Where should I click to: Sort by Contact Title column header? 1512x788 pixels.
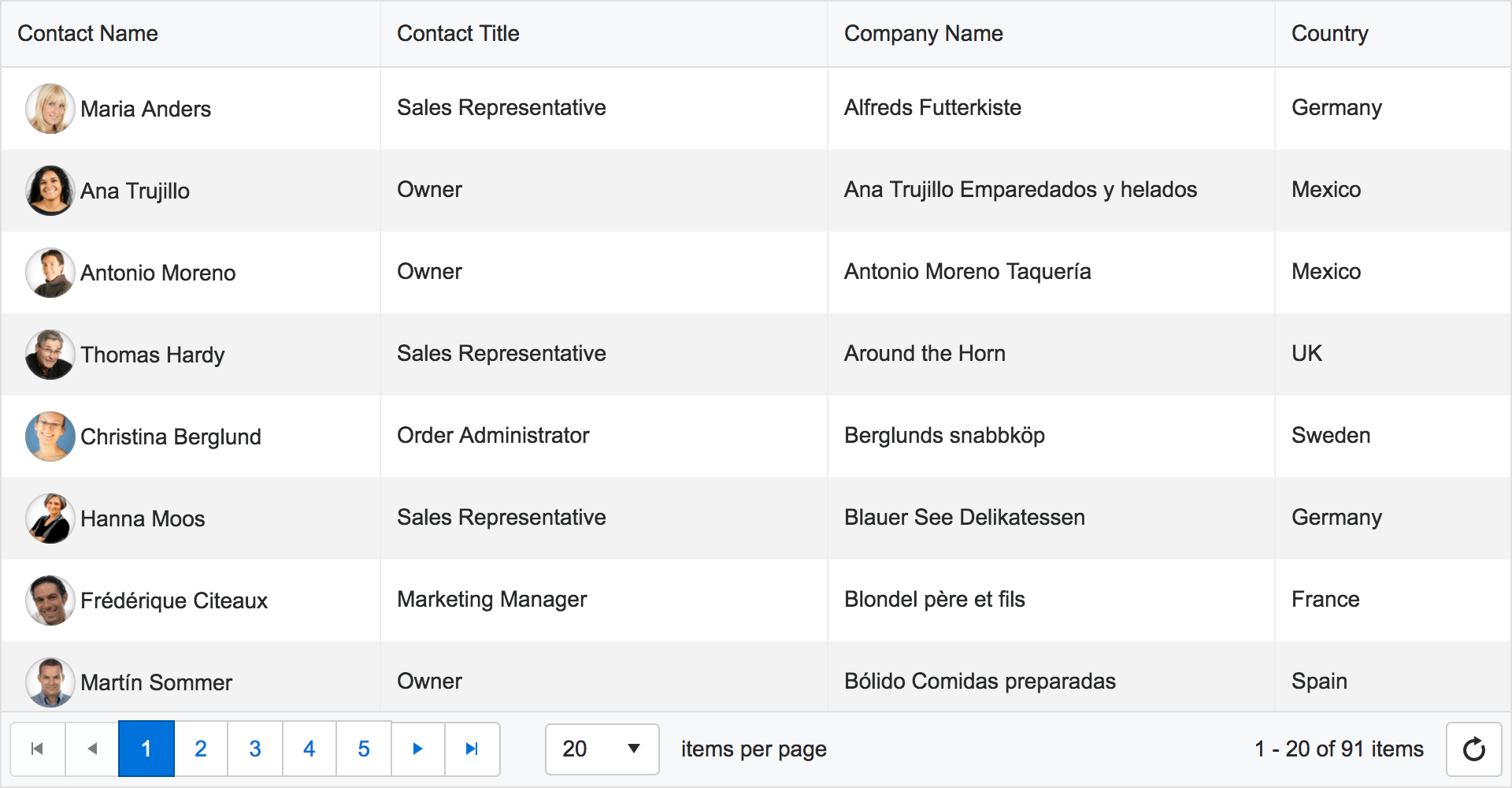(x=458, y=34)
